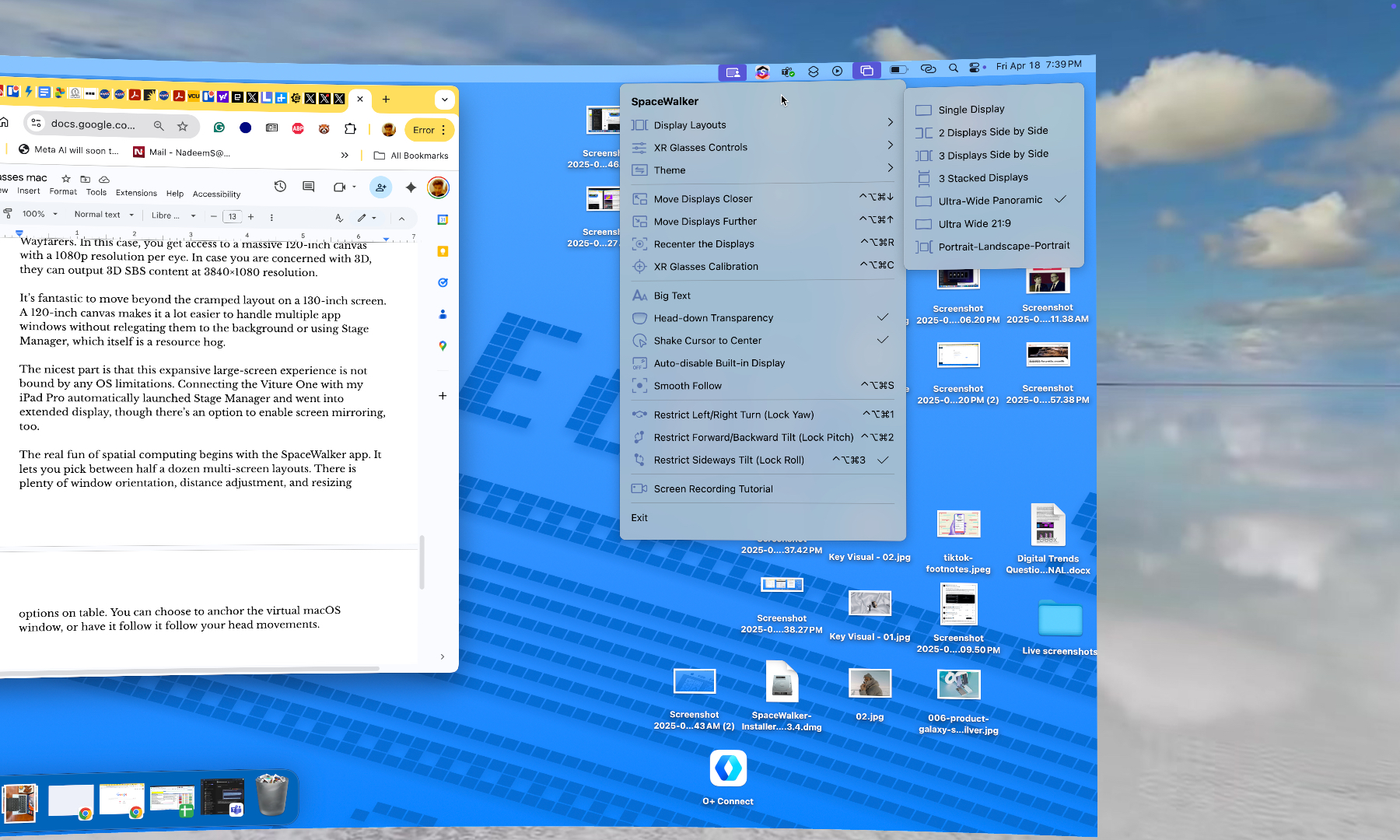Open the 100% zoom dropdown in Docs

(x=35, y=216)
